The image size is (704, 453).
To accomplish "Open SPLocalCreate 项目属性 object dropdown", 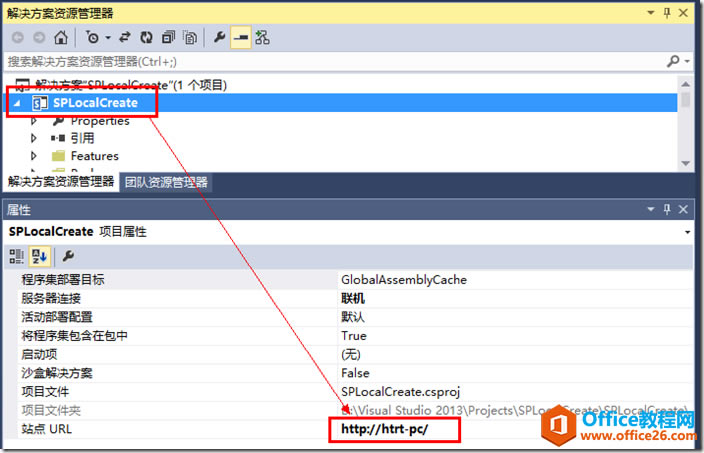I will [687, 232].
